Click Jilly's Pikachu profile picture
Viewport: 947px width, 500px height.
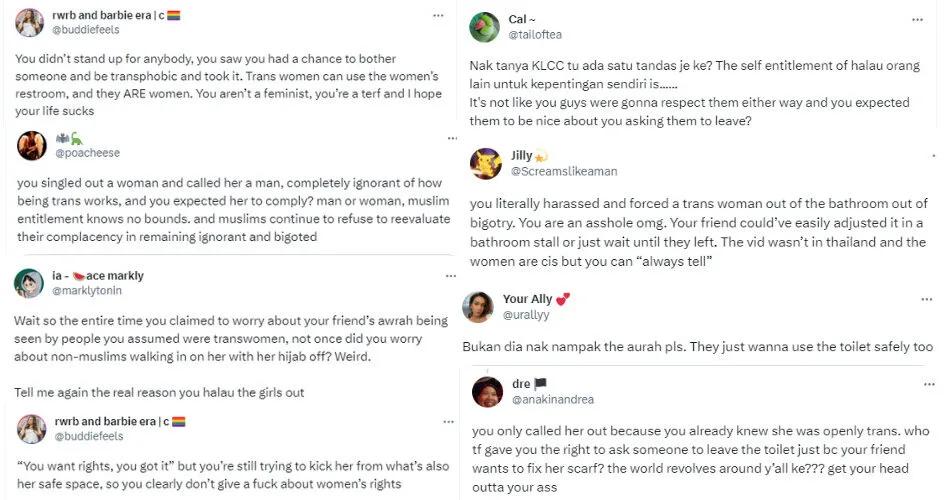pyautogui.click(x=485, y=163)
